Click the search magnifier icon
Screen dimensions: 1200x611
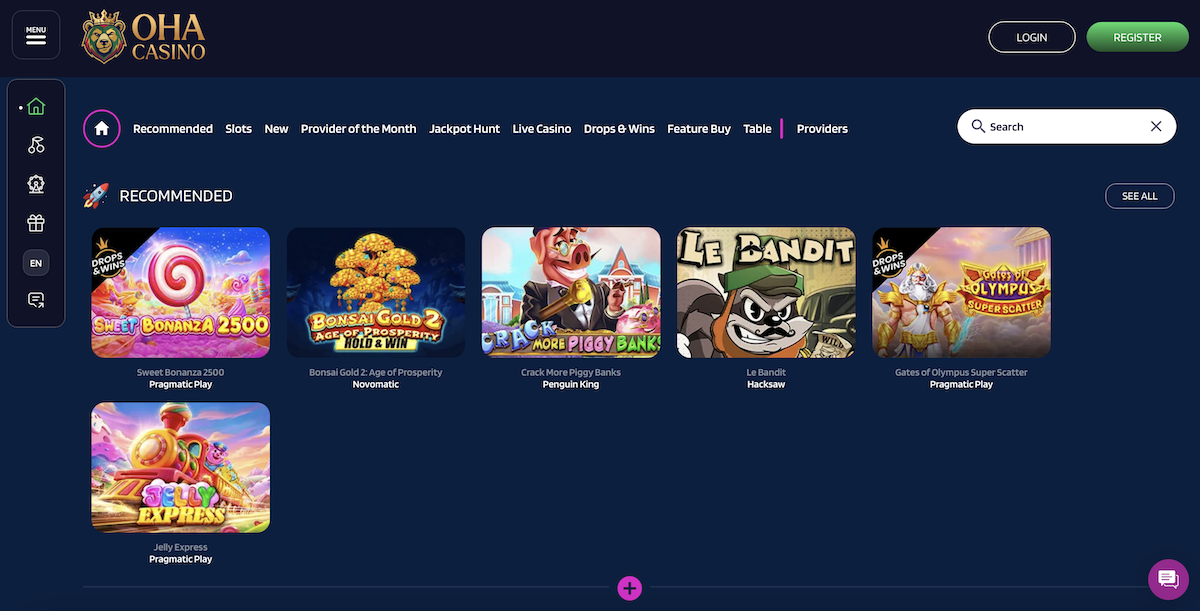978,127
